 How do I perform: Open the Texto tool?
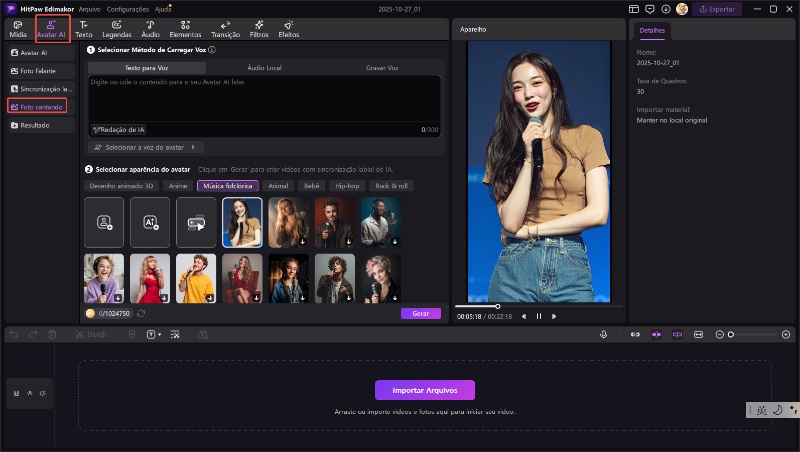[84, 28]
